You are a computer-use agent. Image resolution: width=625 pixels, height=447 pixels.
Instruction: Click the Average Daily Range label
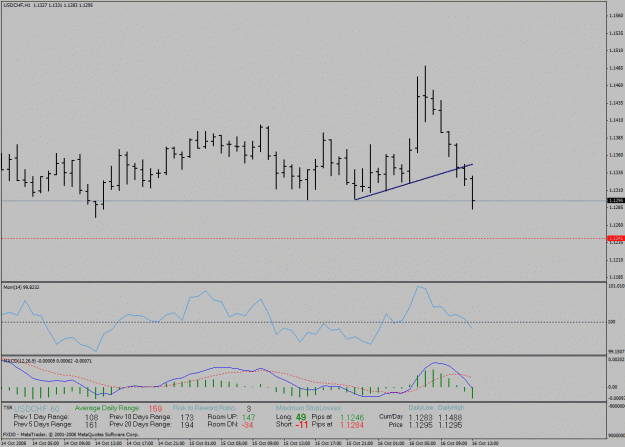pyautogui.click(x=107, y=408)
